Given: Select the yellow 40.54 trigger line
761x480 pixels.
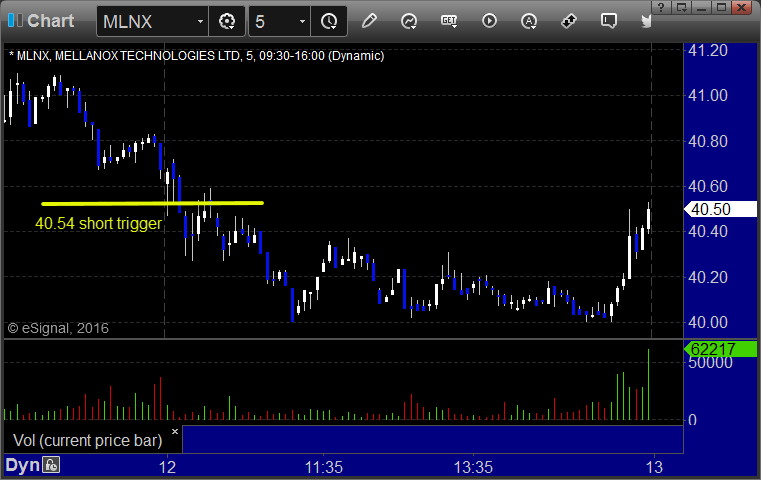Looking at the screenshot, I should pyautogui.click(x=152, y=203).
